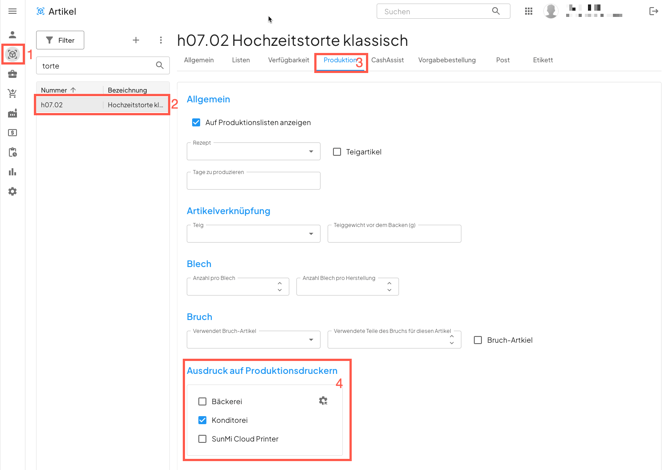
Task: Select the h07.02 Hochzeitstorte row
Action: coord(103,105)
